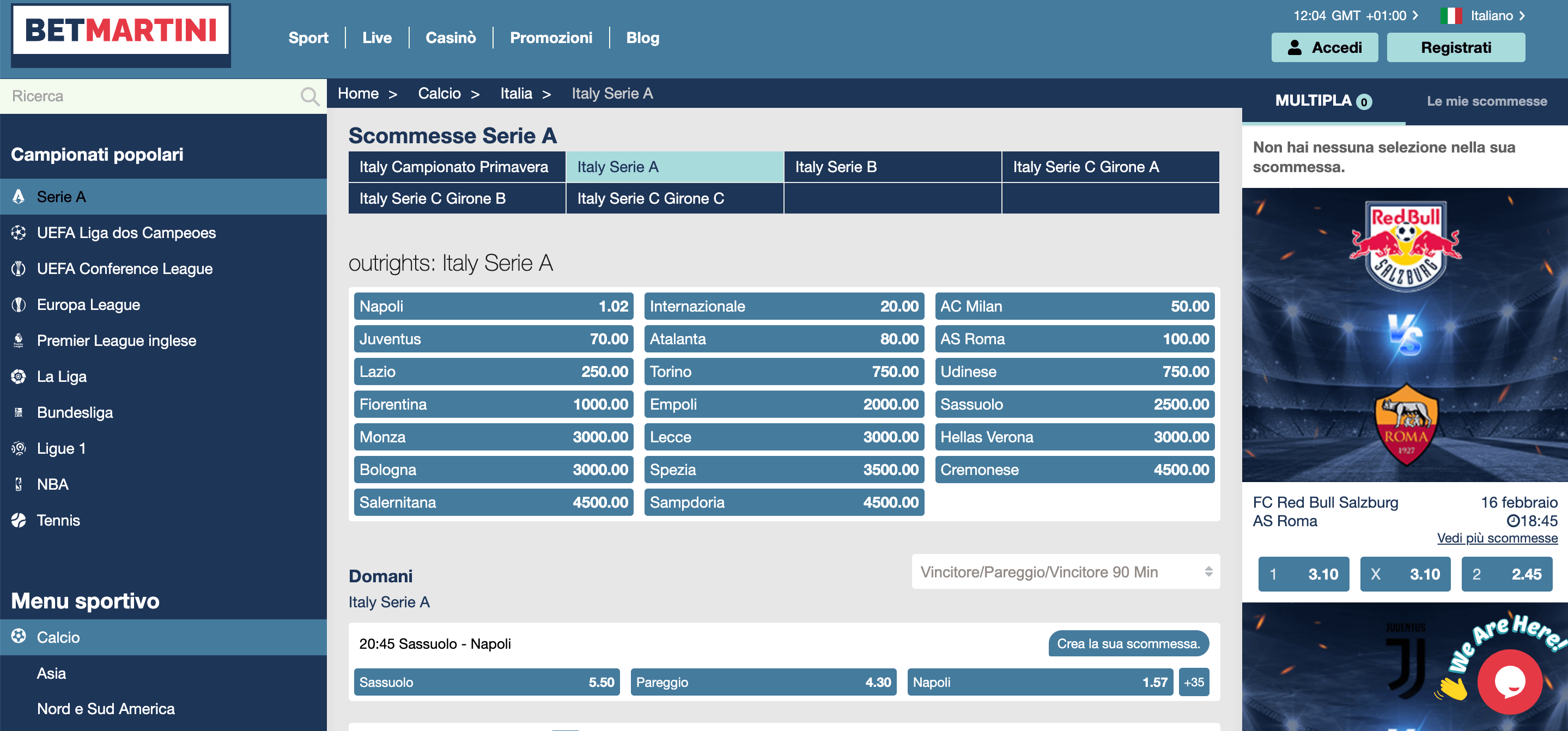1568x731 pixels.
Task: Click the Europa League sidebar icon
Action: pyautogui.click(x=19, y=304)
